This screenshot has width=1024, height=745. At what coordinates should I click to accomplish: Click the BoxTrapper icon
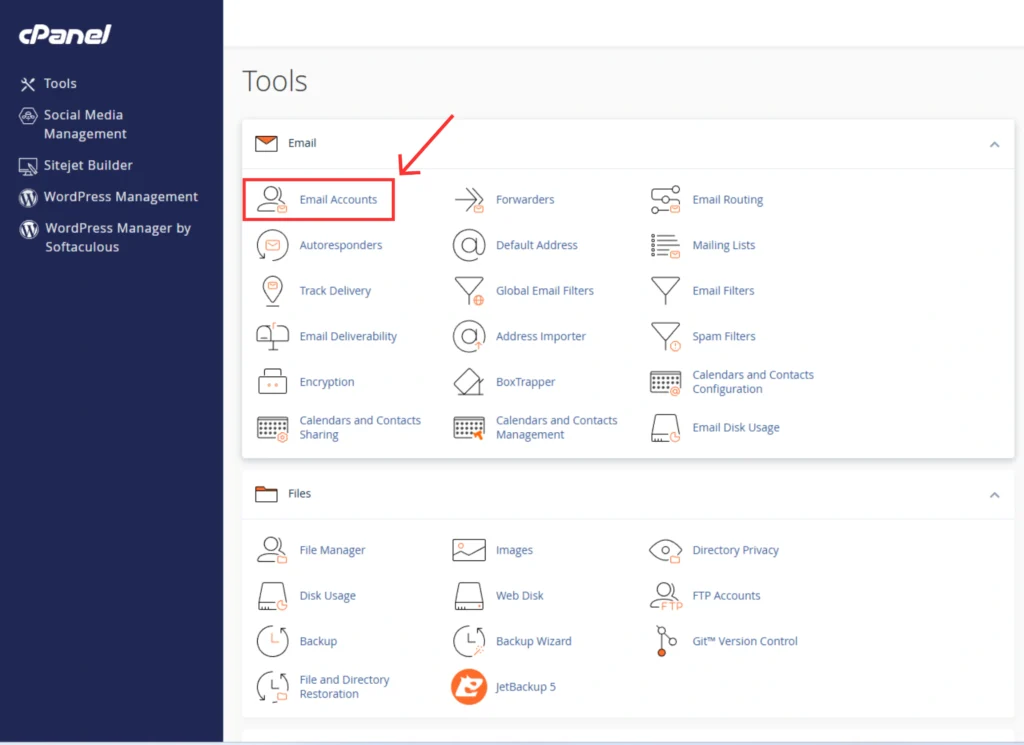point(469,382)
